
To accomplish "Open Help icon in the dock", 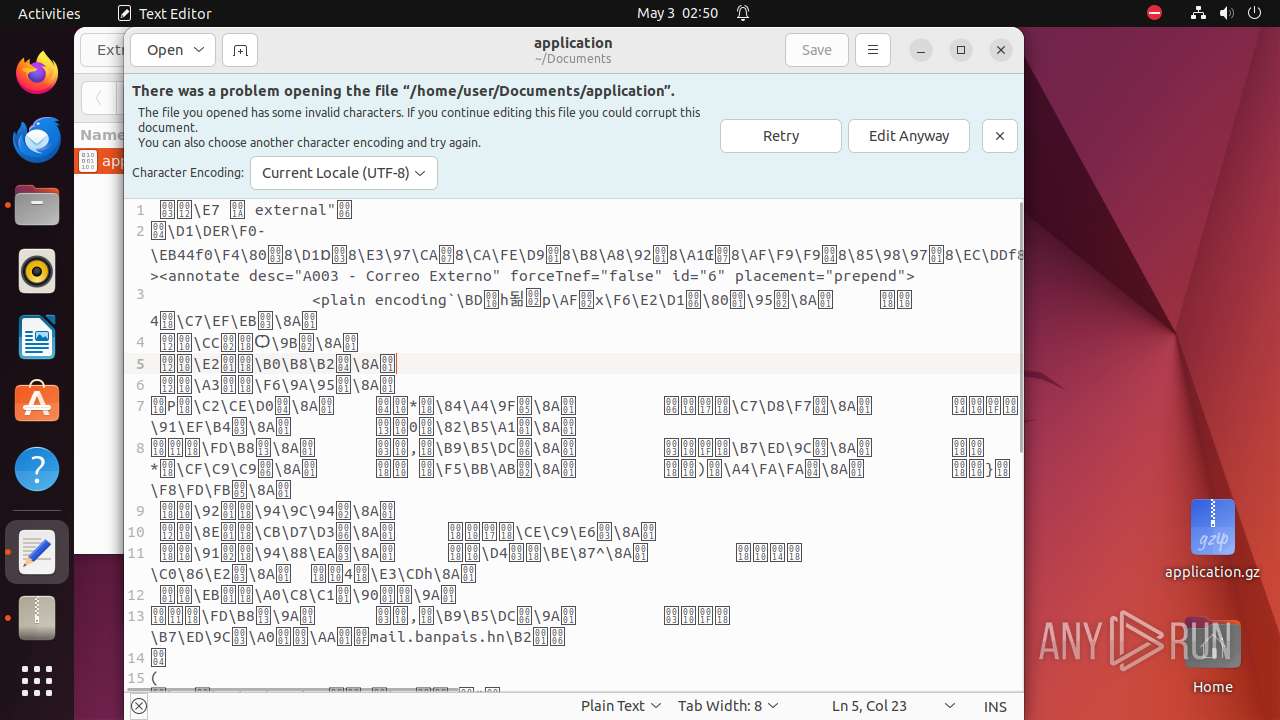I will (37, 469).
